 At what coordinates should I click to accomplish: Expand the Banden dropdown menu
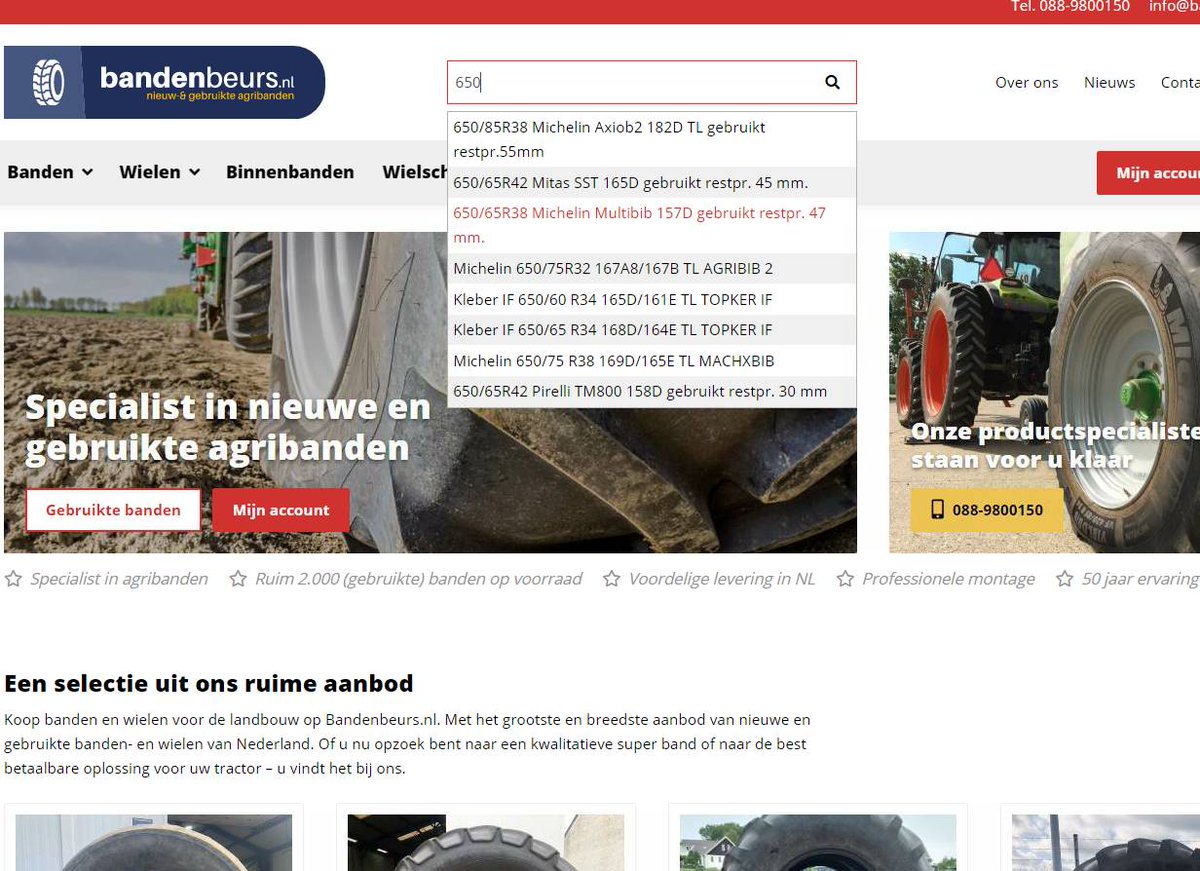[x=50, y=172]
